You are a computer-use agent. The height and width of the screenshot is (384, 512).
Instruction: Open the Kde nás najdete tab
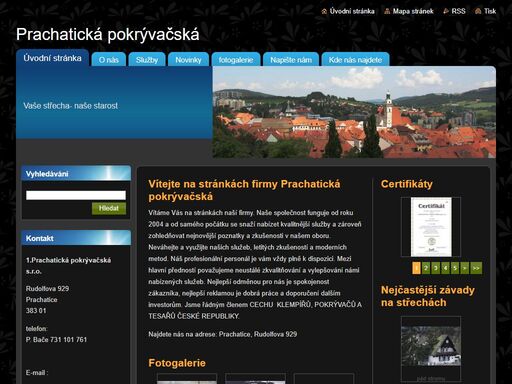point(355,59)
